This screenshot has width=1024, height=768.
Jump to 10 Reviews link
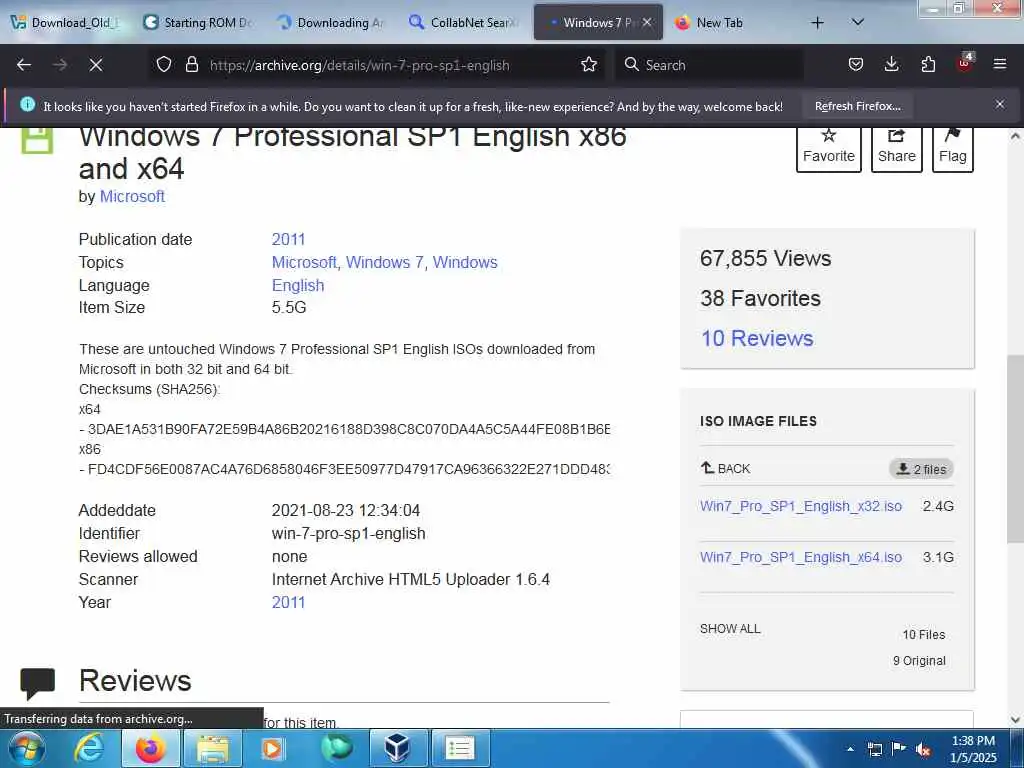click(x=757, y=338)
